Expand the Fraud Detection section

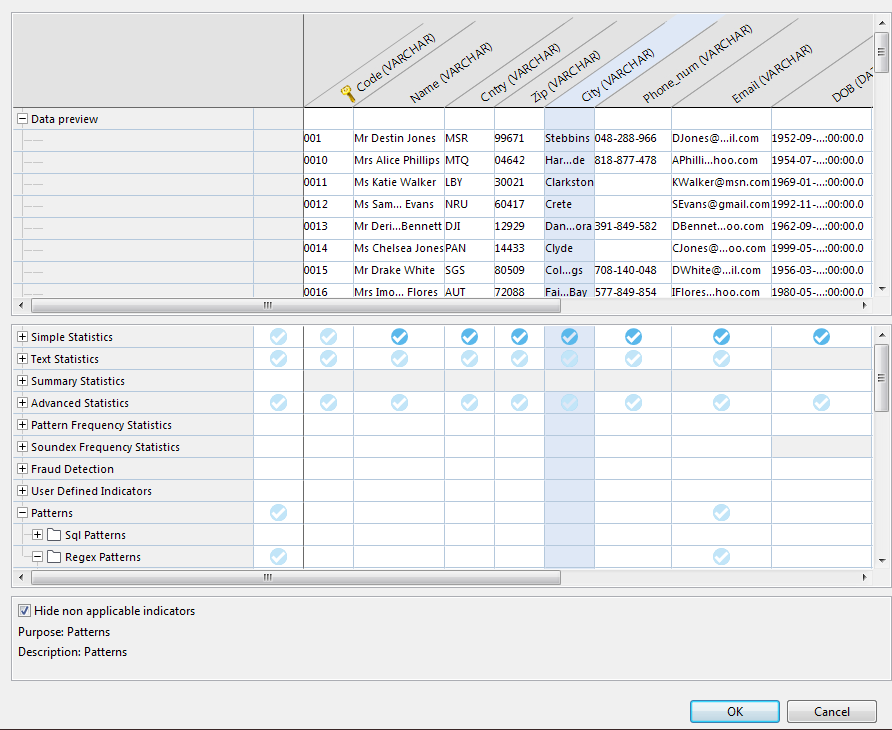[21, 468]
